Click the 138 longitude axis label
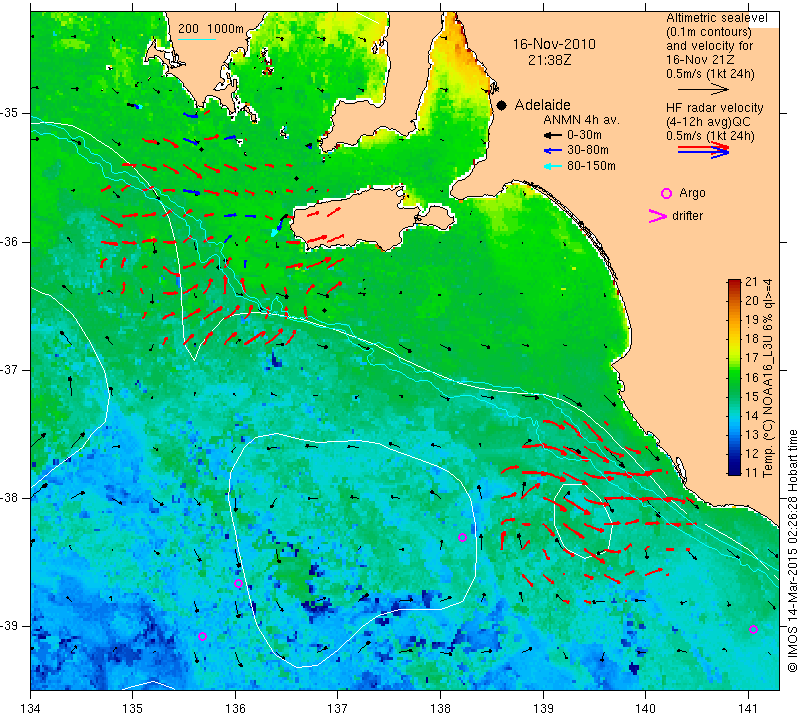Viewport: 800px width, 720px height. [x=440, y=708]
